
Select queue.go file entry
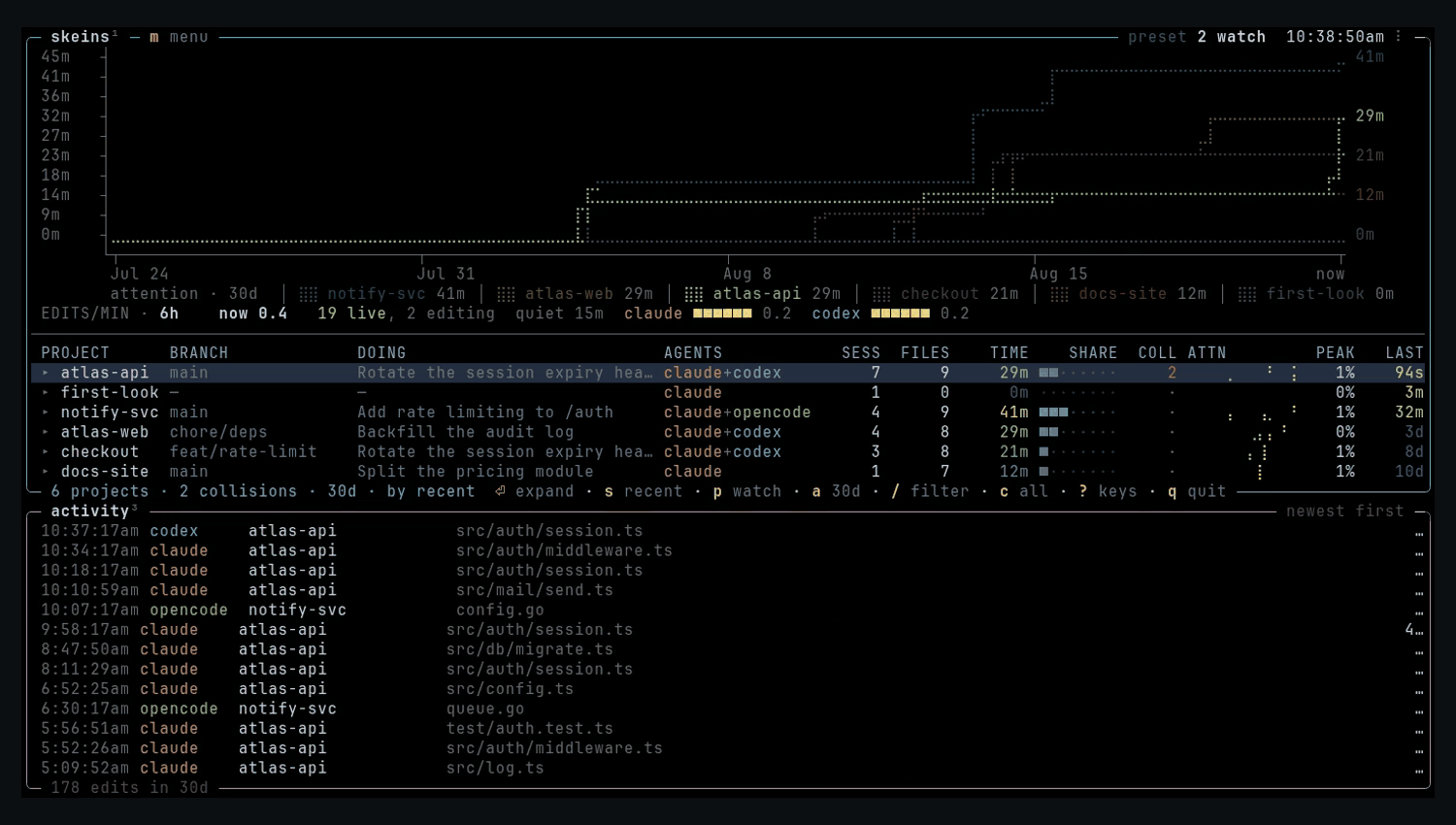485,709
